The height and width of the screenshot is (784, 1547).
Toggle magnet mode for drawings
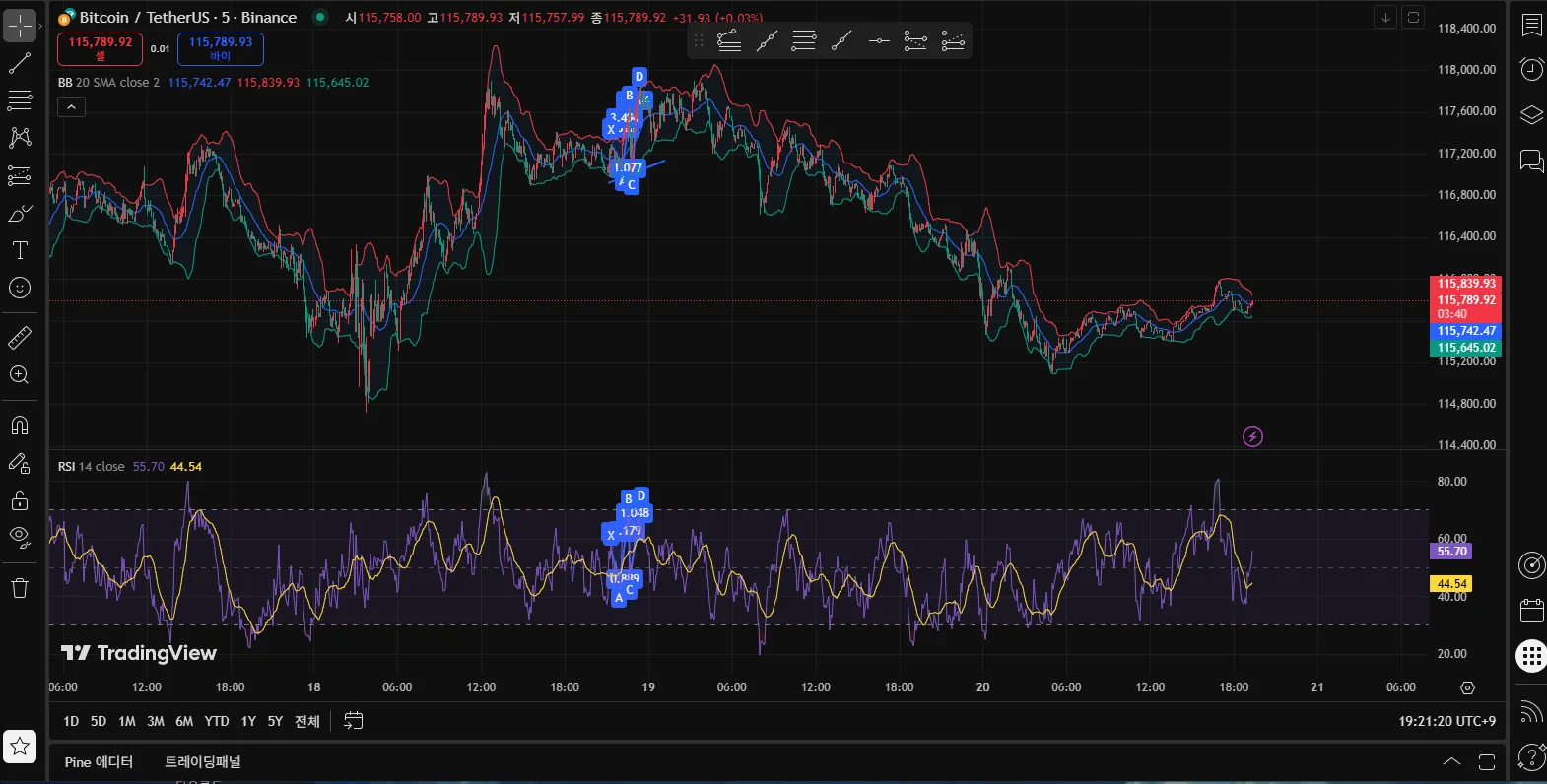pos(20,425)
